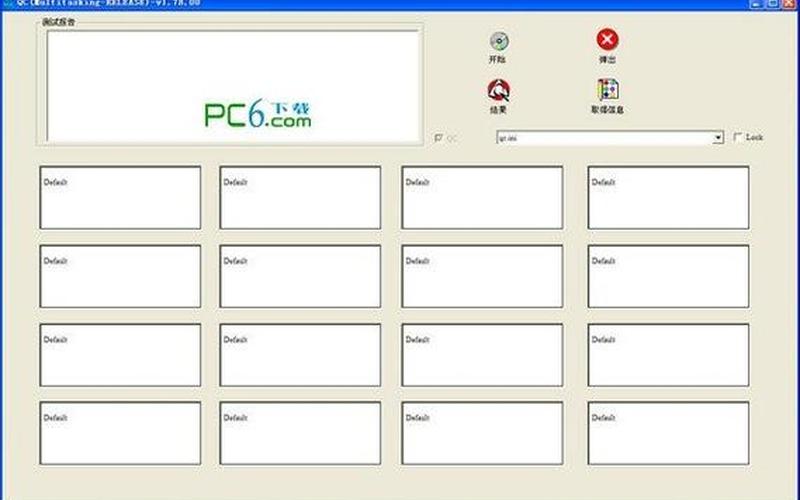The width and height of the screenshot is (800, 500).
Task: Toggle the greyed-out QC checkbox
Action: tap(438, 138)
